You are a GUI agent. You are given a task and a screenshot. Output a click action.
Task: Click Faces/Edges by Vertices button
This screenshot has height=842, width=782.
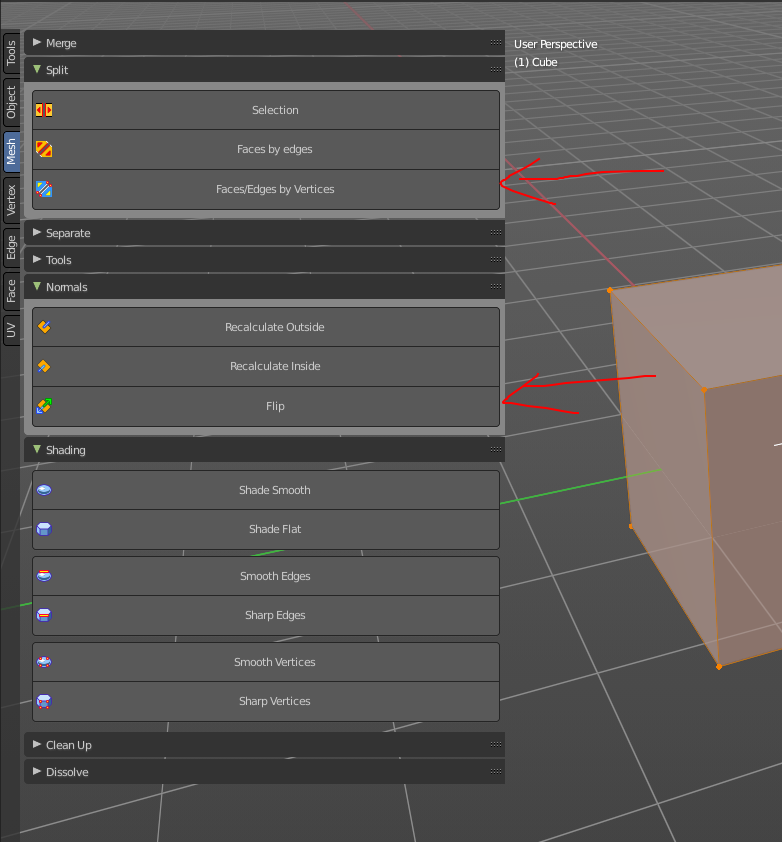[266, 190]
